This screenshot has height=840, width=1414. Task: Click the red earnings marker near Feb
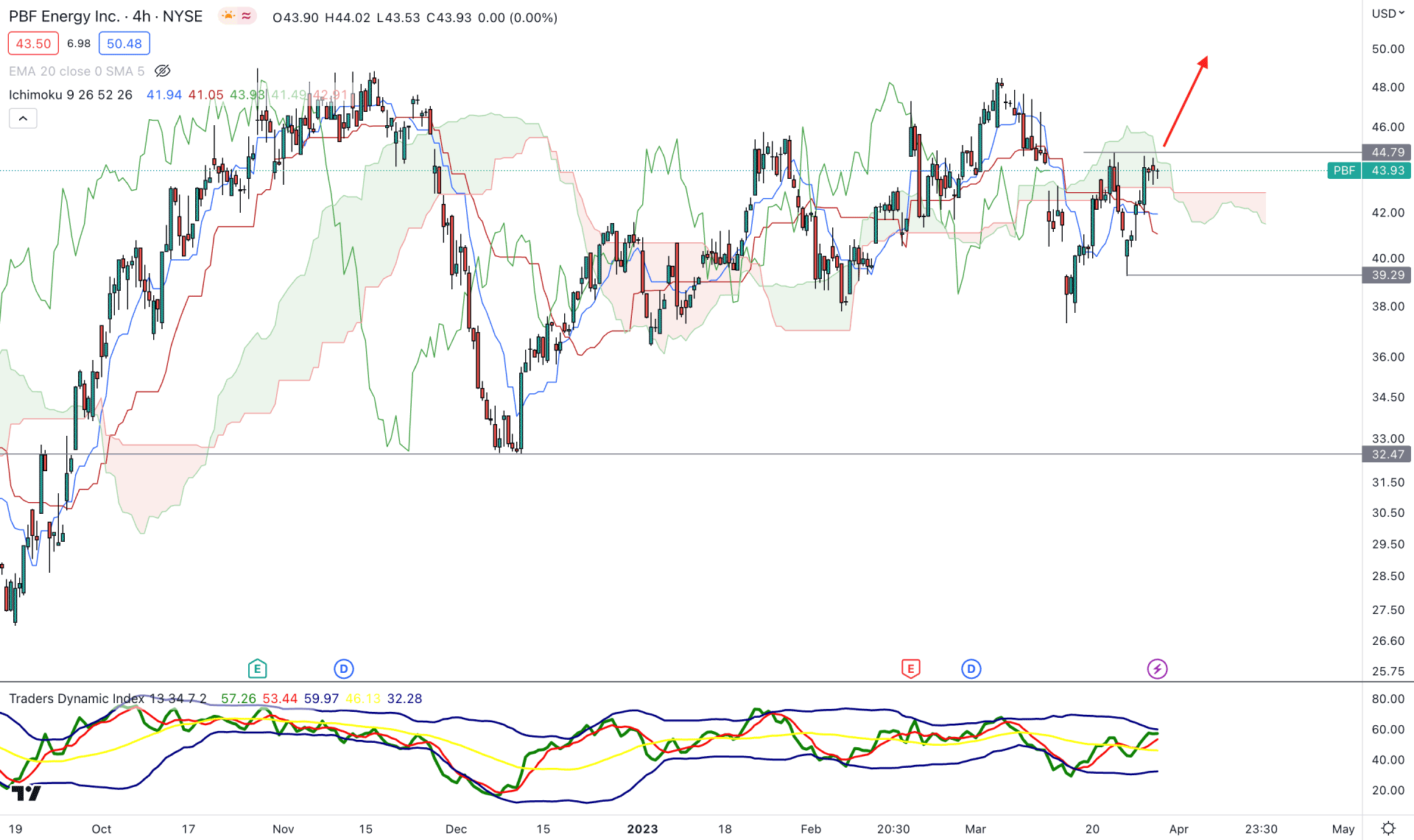coord(910,668)
